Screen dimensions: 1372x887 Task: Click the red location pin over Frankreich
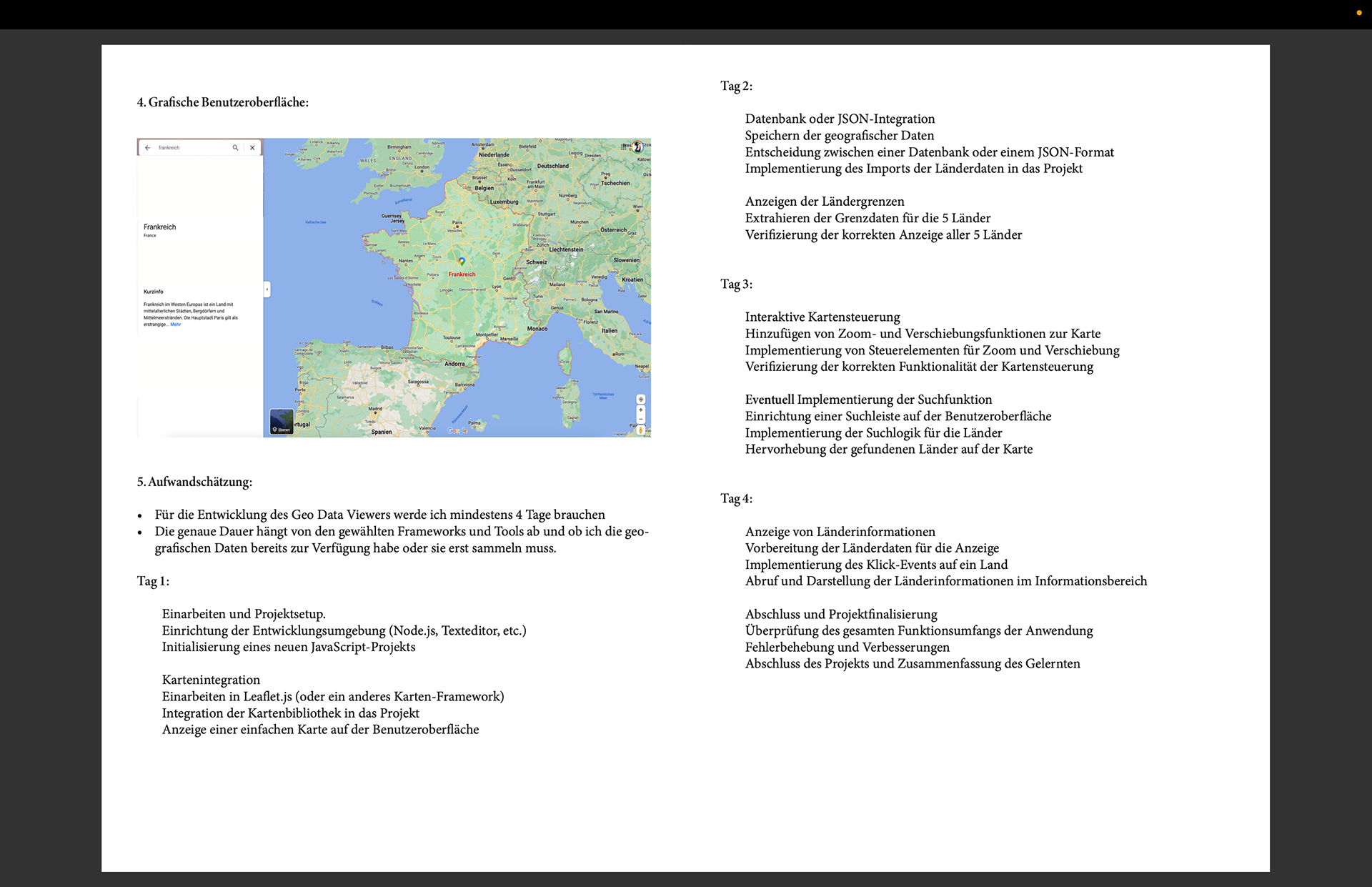462,262
